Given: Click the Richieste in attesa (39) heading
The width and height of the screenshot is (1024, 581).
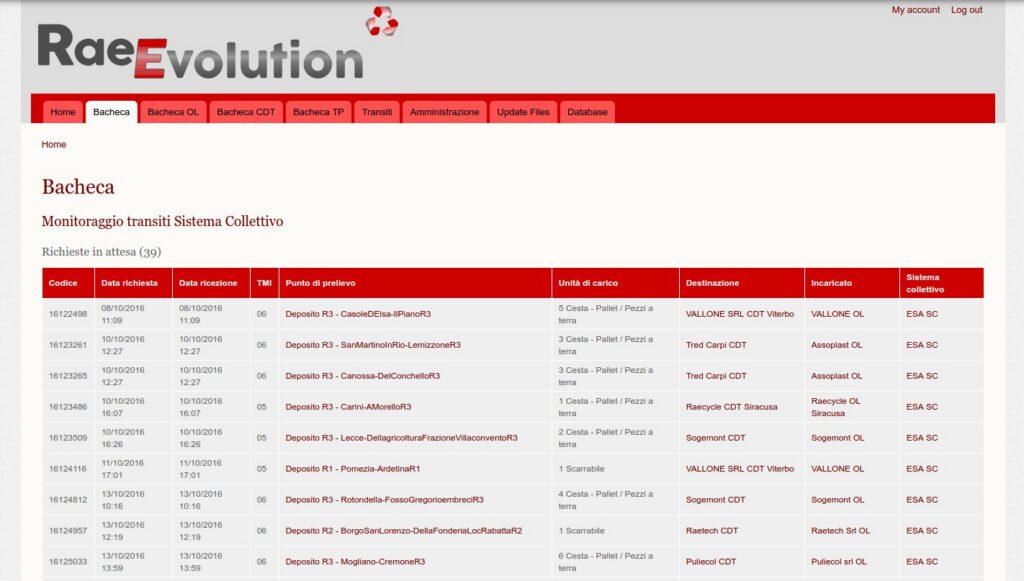Looking at the screenshot, I should click(101, 252).
